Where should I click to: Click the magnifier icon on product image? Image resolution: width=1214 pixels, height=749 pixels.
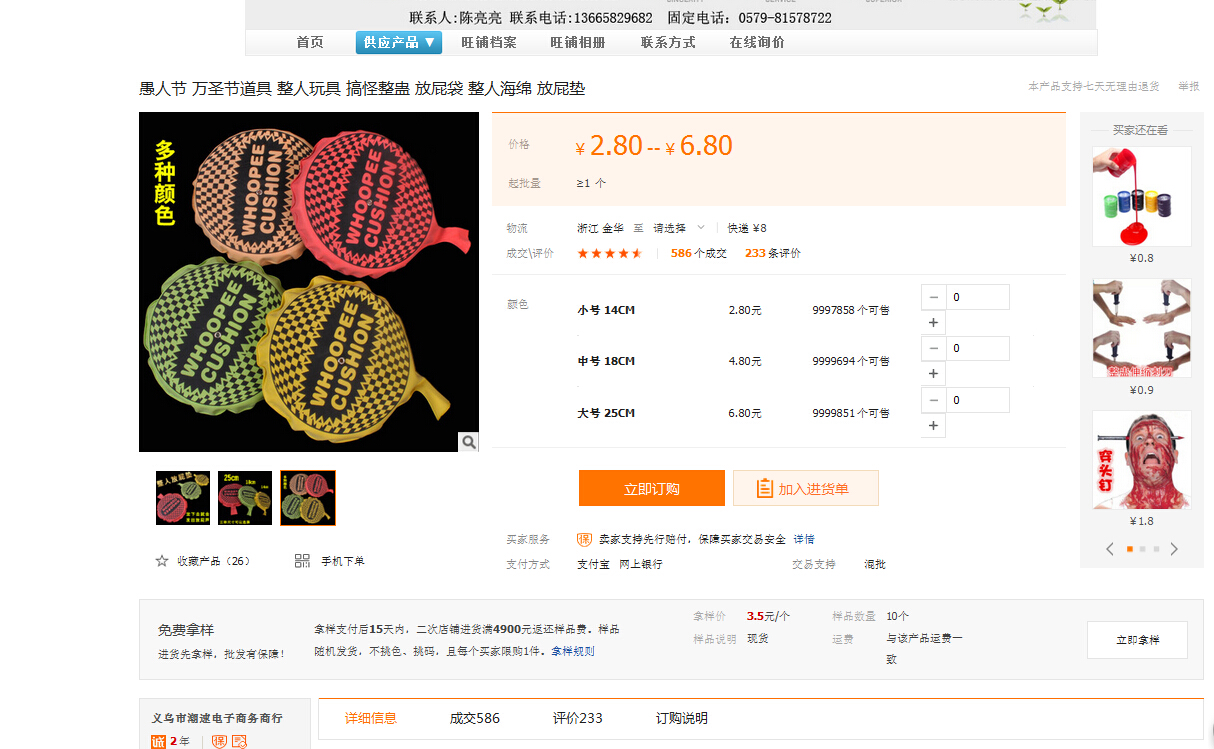(468, 441)
